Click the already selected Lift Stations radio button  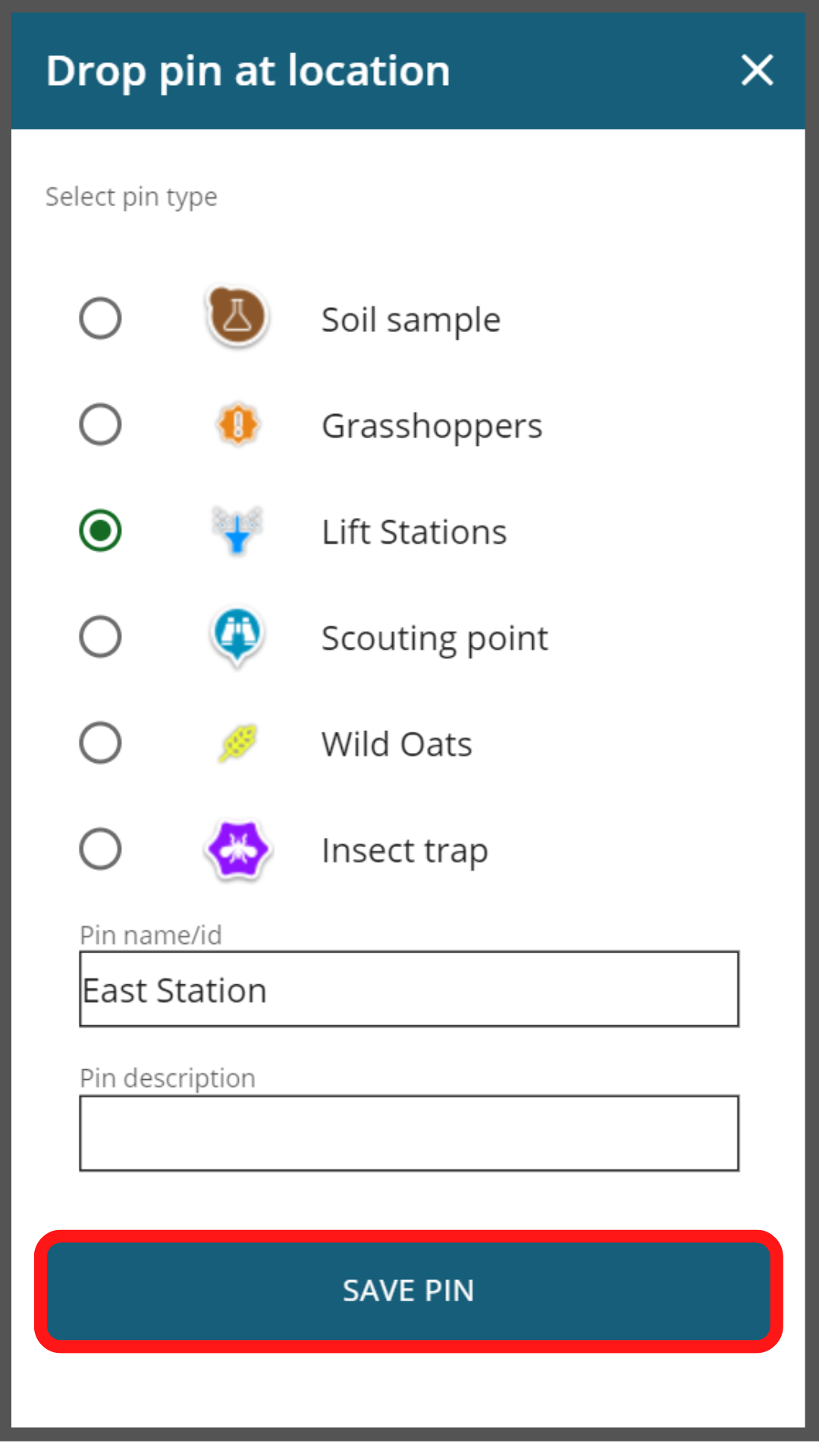[99, 531]
